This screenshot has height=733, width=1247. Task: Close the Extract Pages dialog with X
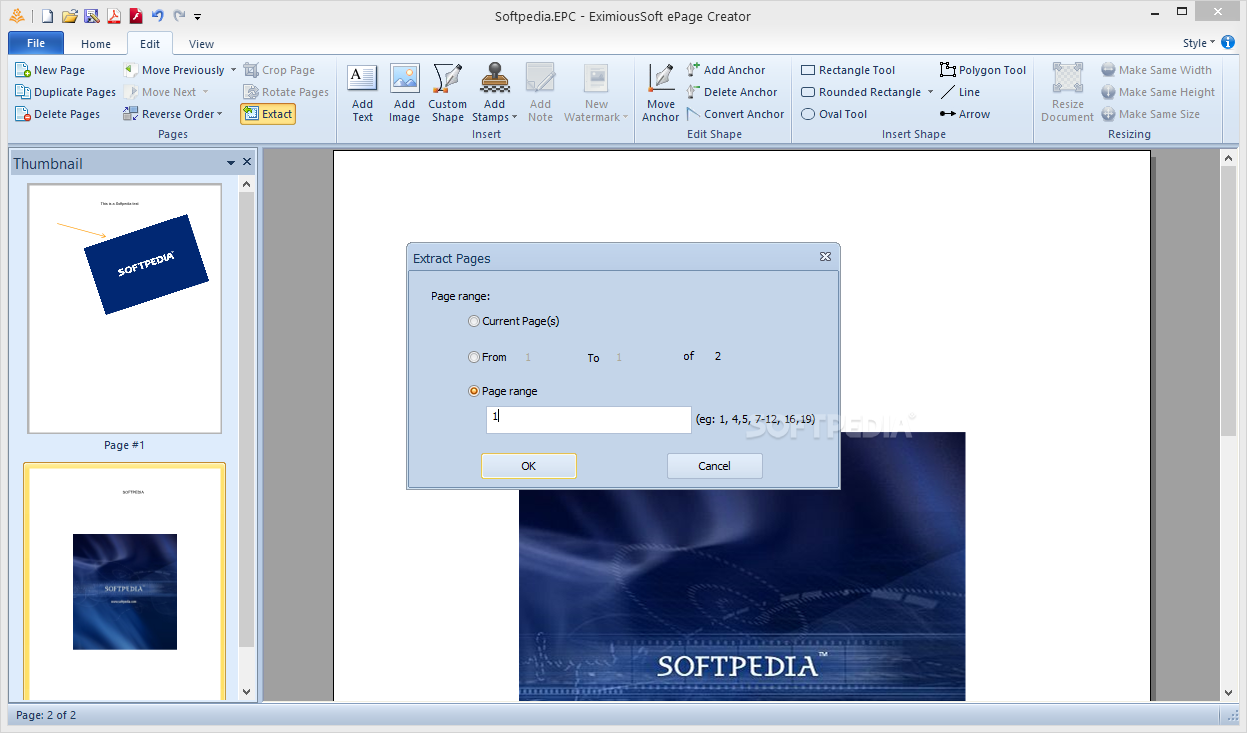point(825,257)
